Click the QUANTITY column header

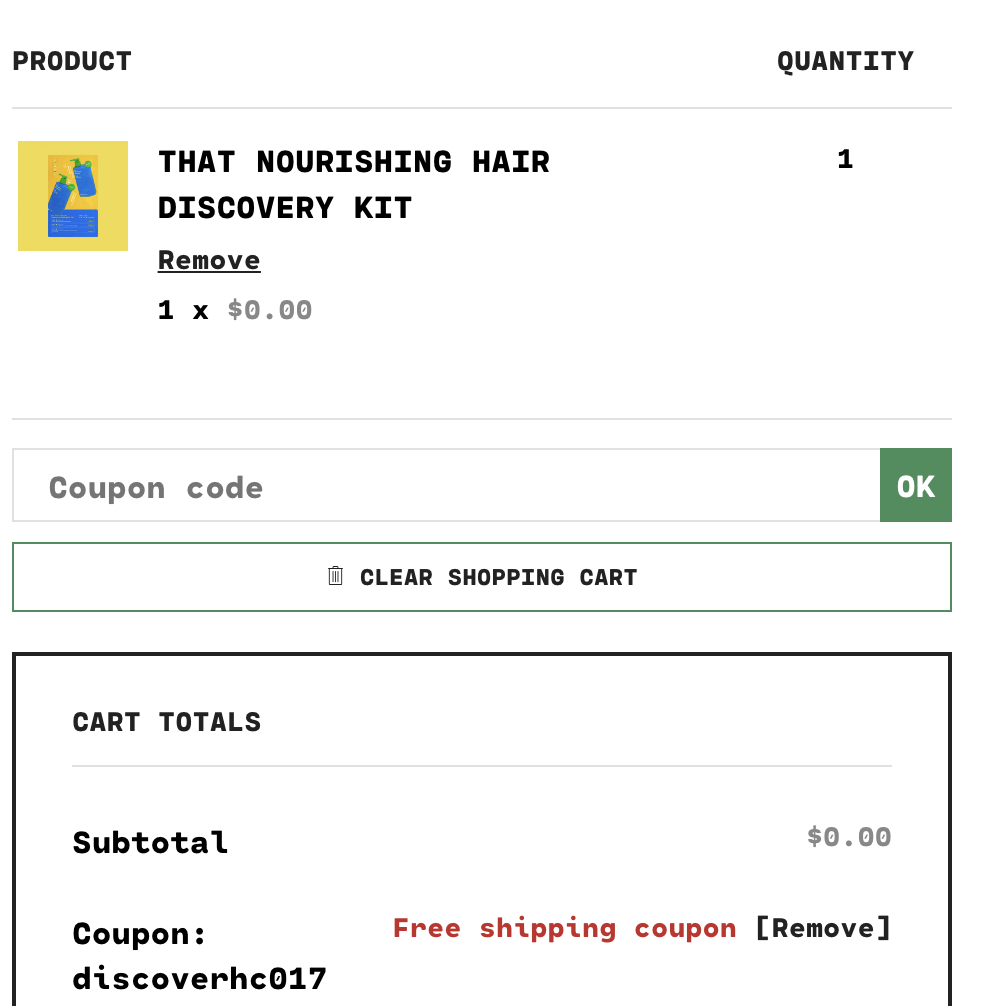click(x=845, y=62)
